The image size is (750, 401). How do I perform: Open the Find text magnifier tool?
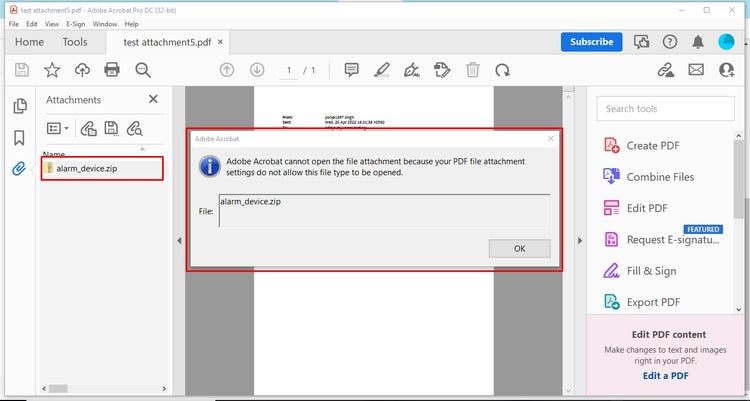143,70
